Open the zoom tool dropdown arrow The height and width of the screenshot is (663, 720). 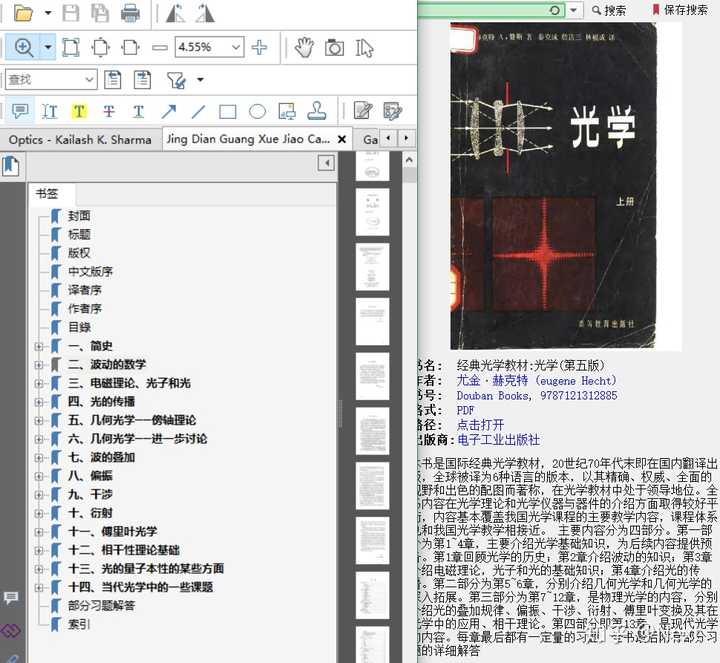48,47
